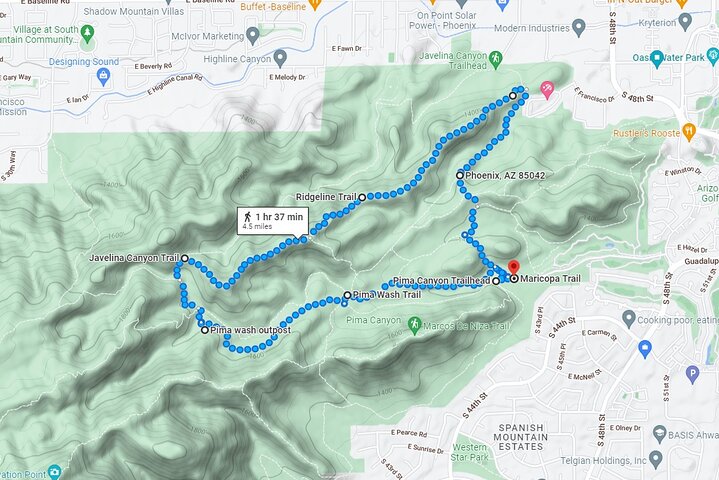This screenshot has height=480, width=719.
Task: Open the Designing Sound shopping bag pin
Action: pos(104,77)
